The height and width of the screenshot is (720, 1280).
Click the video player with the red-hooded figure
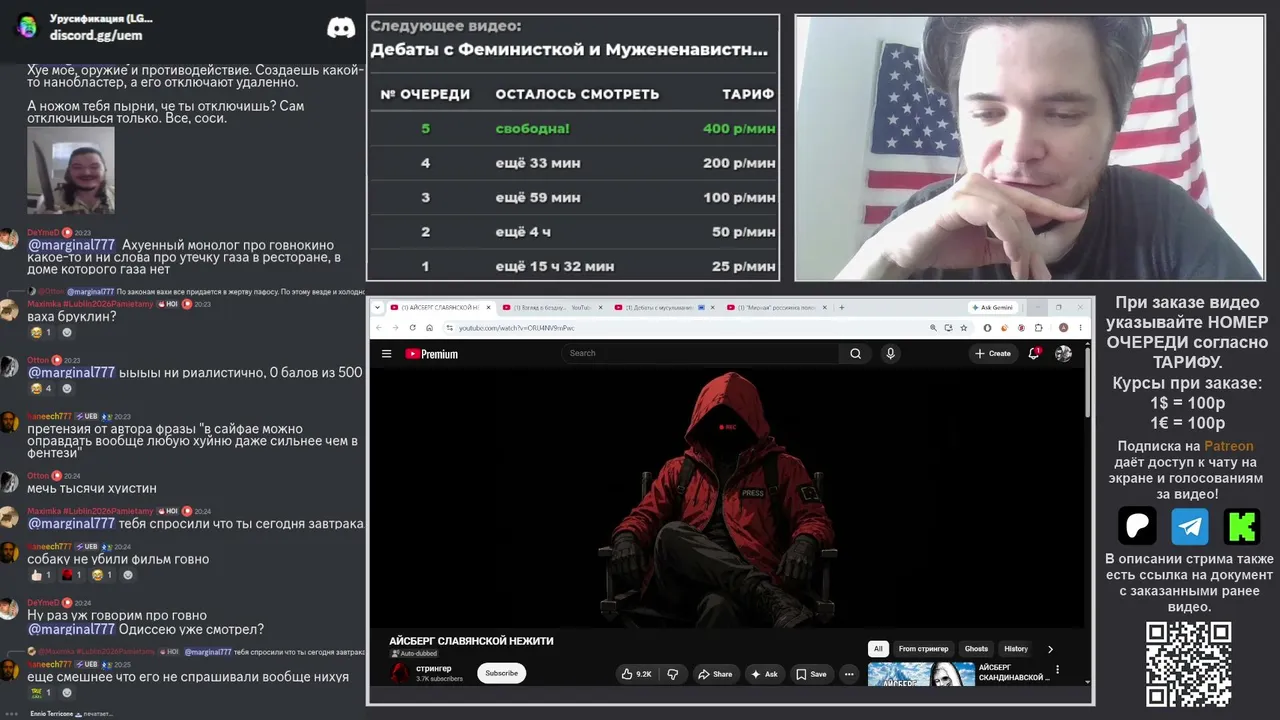click(x=726, y=498)
